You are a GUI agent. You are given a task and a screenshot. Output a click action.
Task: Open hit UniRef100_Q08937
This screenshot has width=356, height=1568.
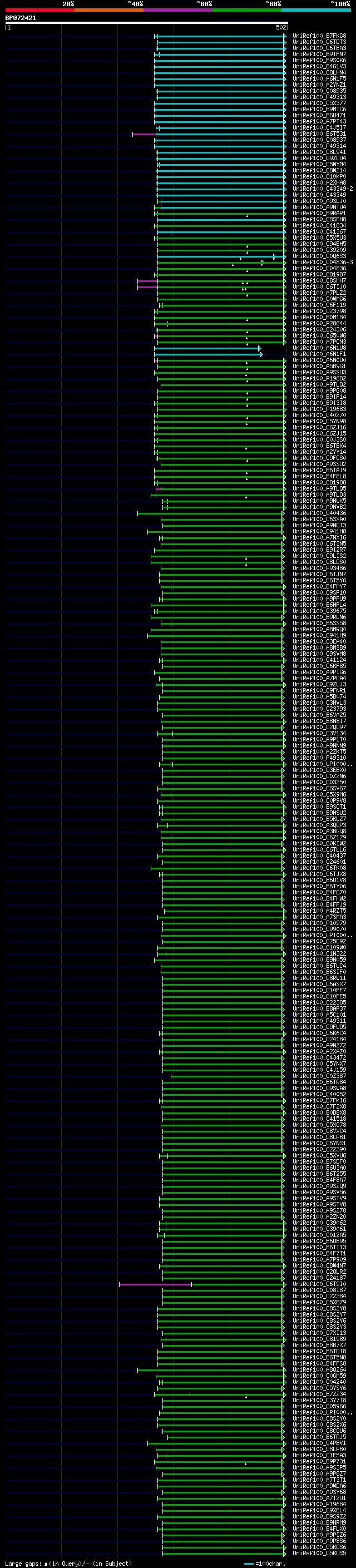pos(319,140)
